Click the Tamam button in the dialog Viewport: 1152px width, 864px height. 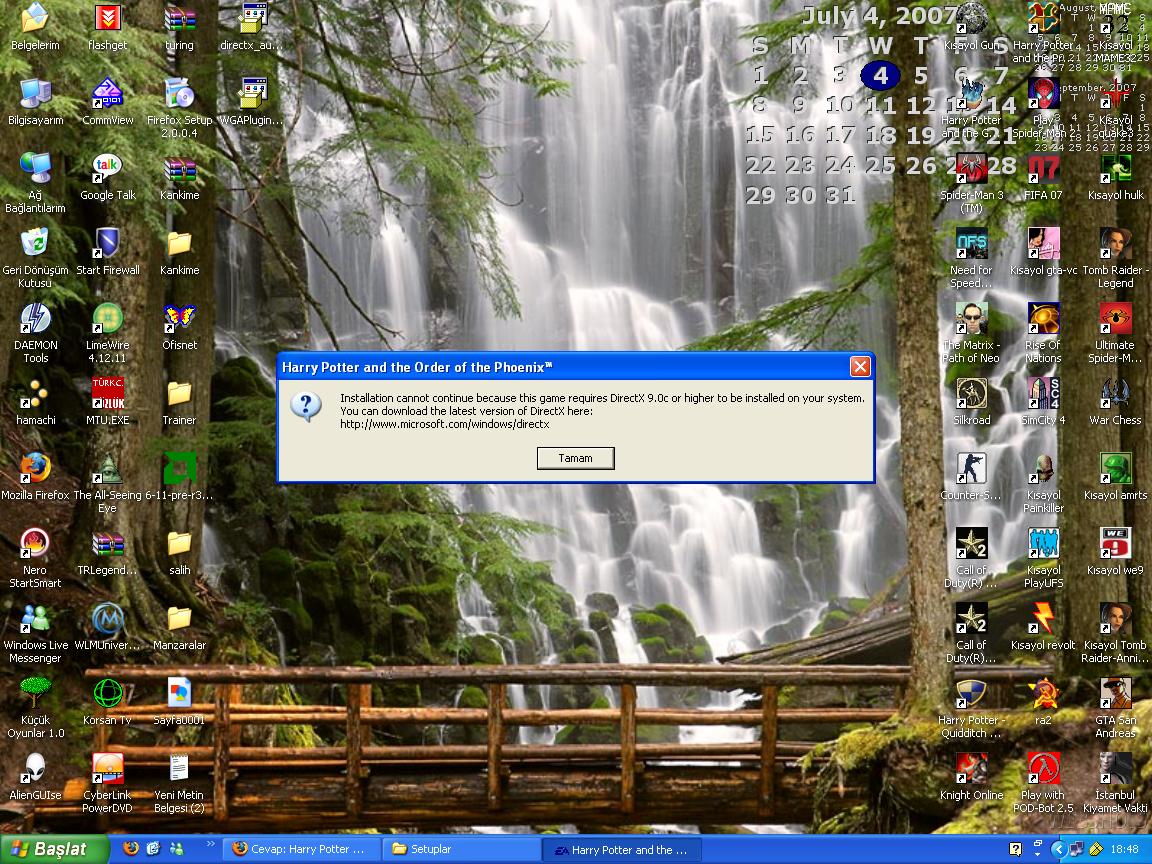click(x=575, y=458)
